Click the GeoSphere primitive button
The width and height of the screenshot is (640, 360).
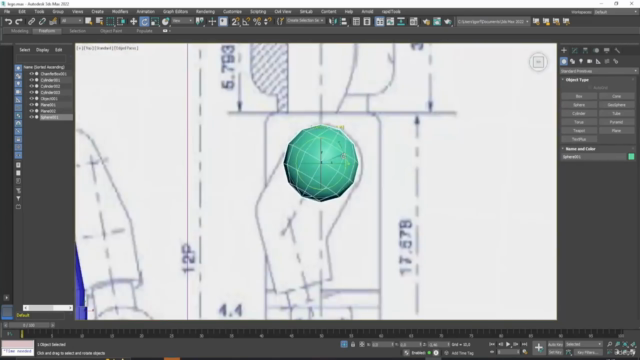616,105
